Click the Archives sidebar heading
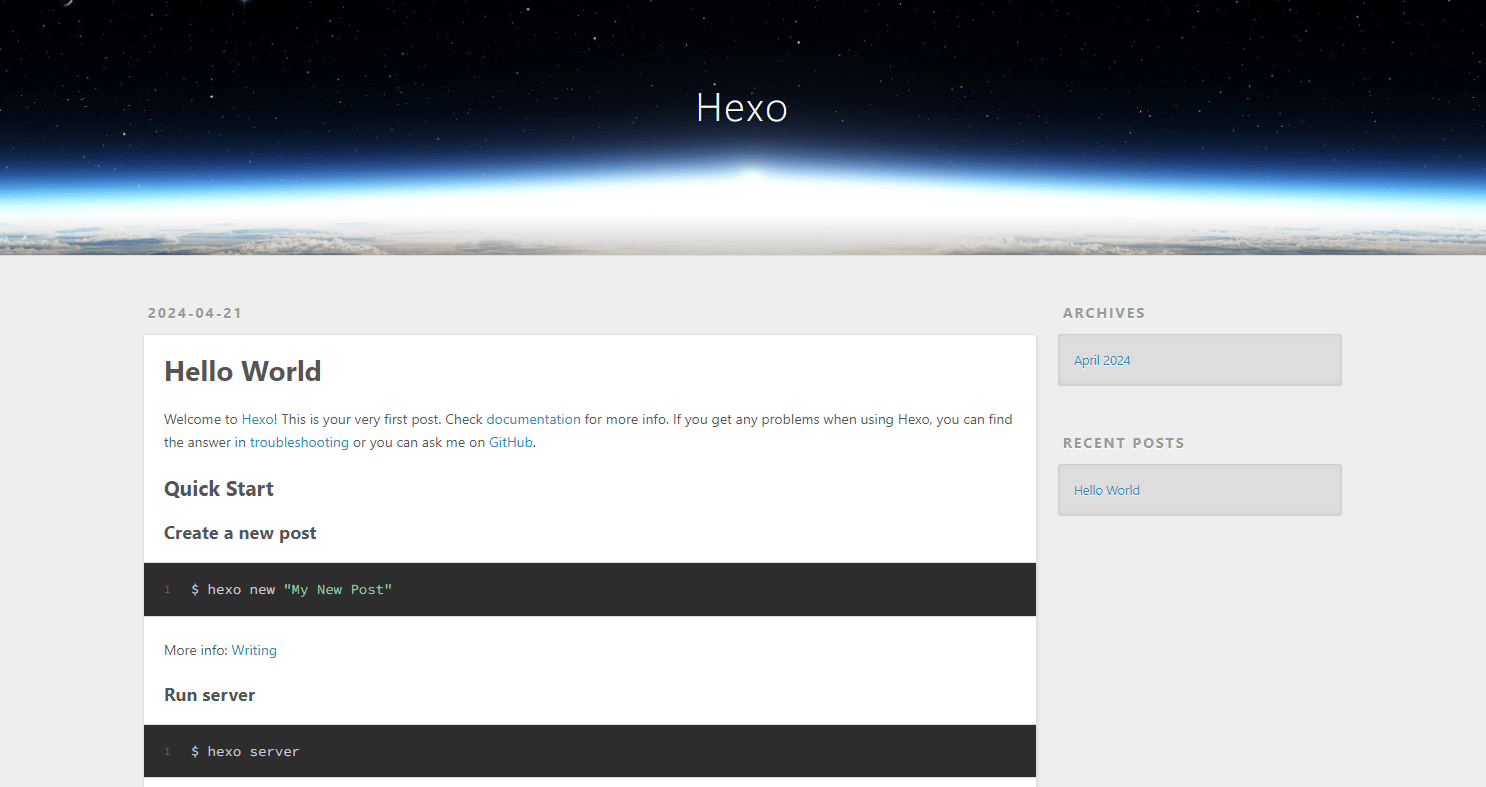Screen dimensions: 1486x787 tap(1104, 313)
